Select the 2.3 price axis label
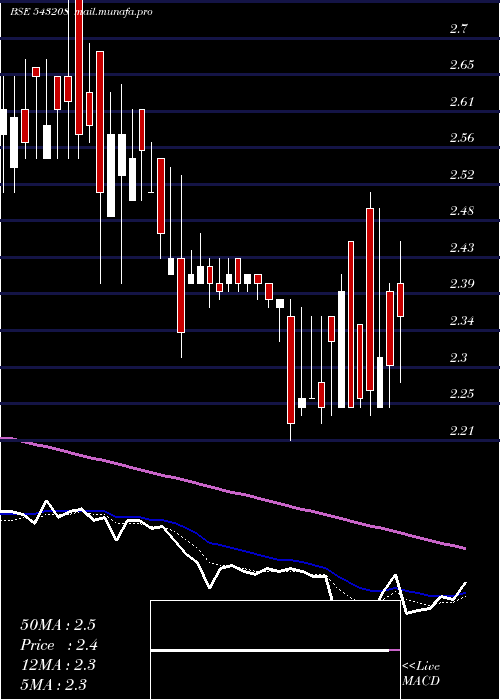The width and height of the screenshot is (500, 700). pyautogui.click(x=458, y=357)
